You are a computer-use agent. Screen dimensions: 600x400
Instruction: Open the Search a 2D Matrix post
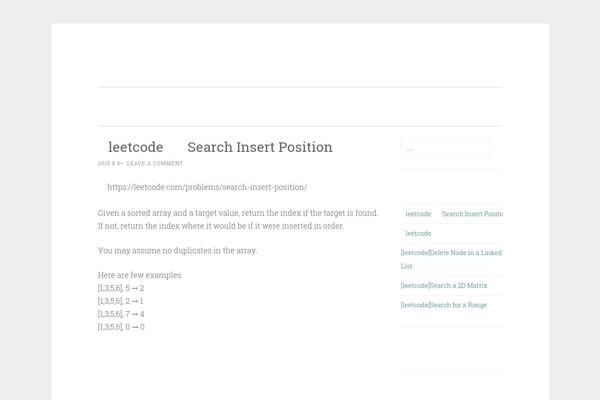tap(444, 286)
